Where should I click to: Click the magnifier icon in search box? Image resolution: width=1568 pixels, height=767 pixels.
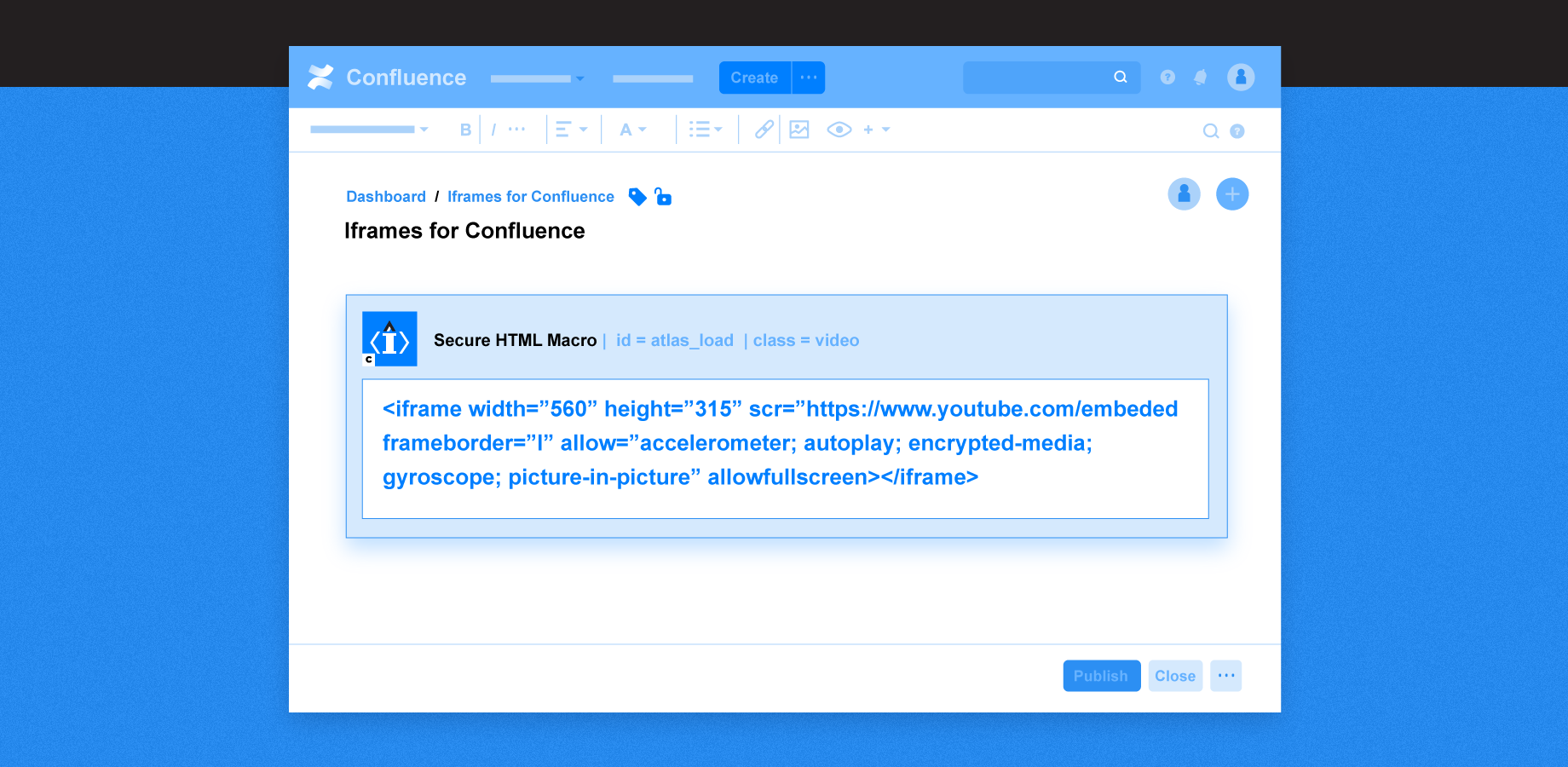pyautogui.click(x=1121, y=78)
